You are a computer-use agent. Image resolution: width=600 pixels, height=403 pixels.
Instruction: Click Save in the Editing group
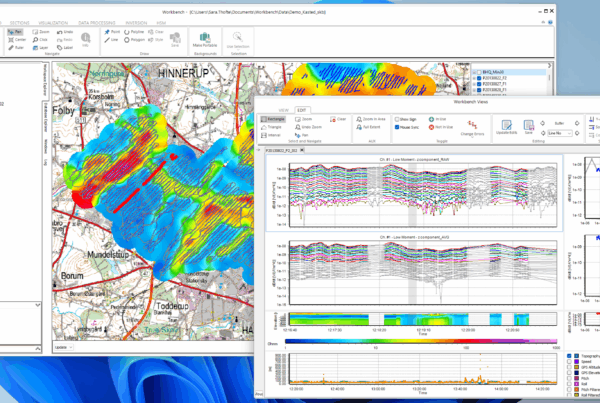528,126
